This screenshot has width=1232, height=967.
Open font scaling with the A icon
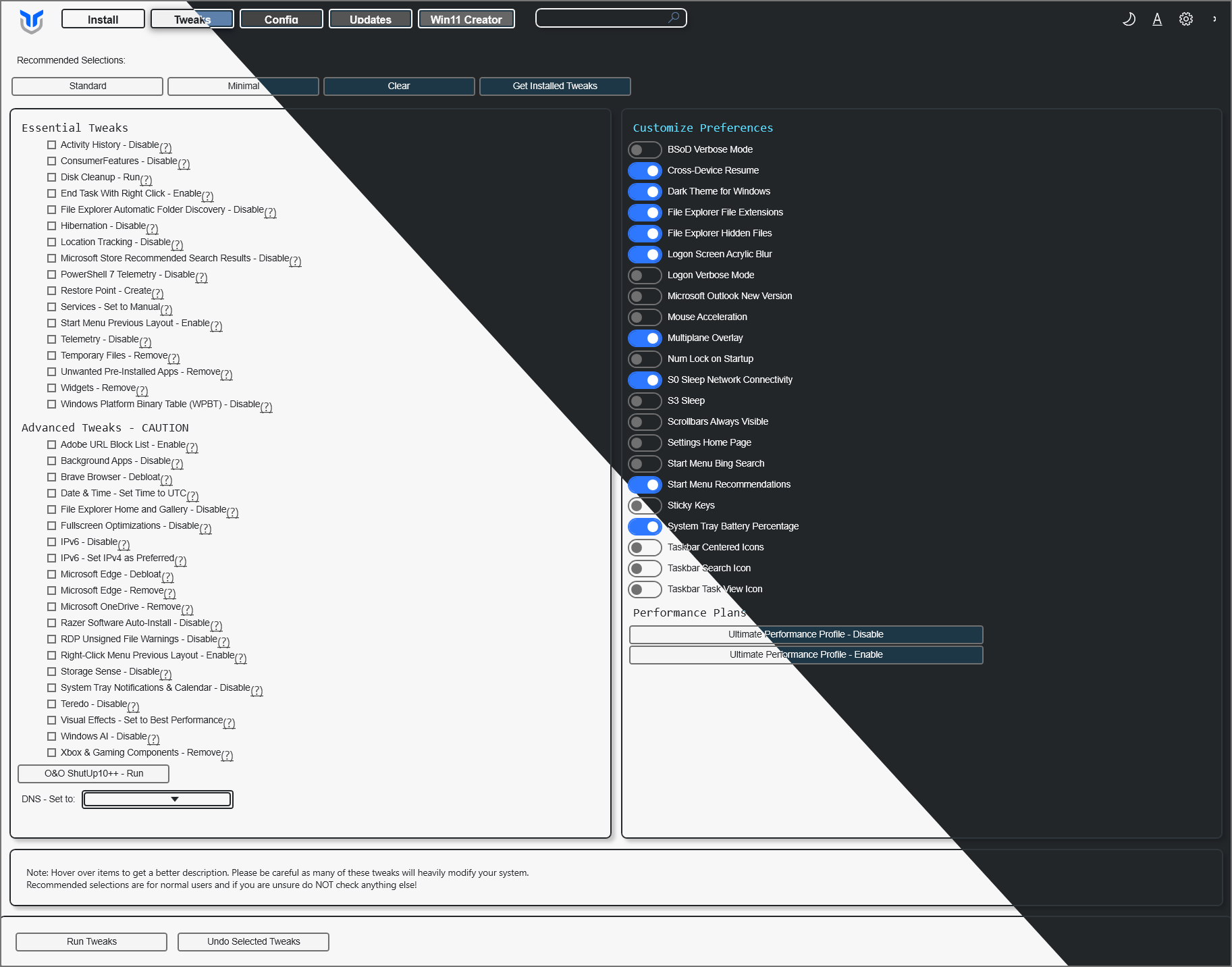coord(1157,19)
